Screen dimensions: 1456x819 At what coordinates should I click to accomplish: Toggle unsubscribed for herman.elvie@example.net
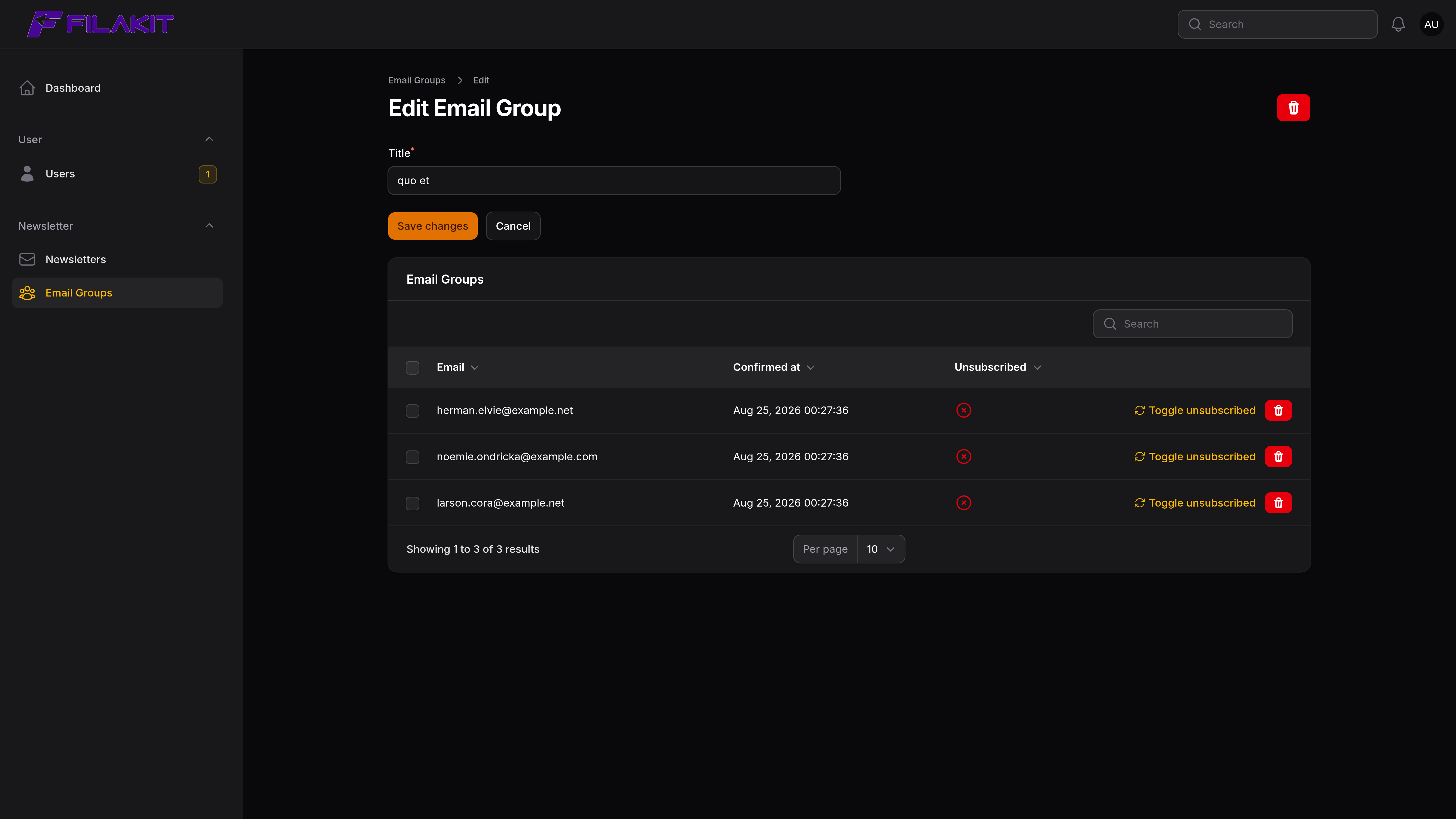(1195, 410)
